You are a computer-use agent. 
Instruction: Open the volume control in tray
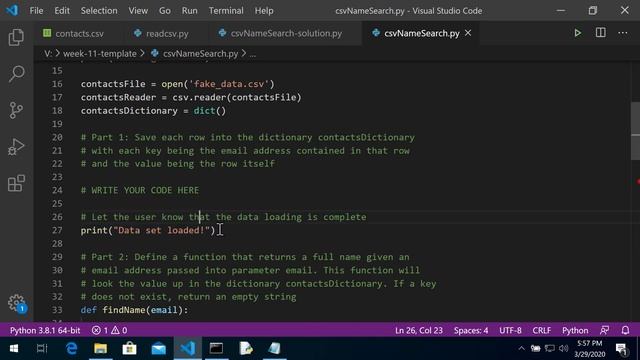click(564, 349)
